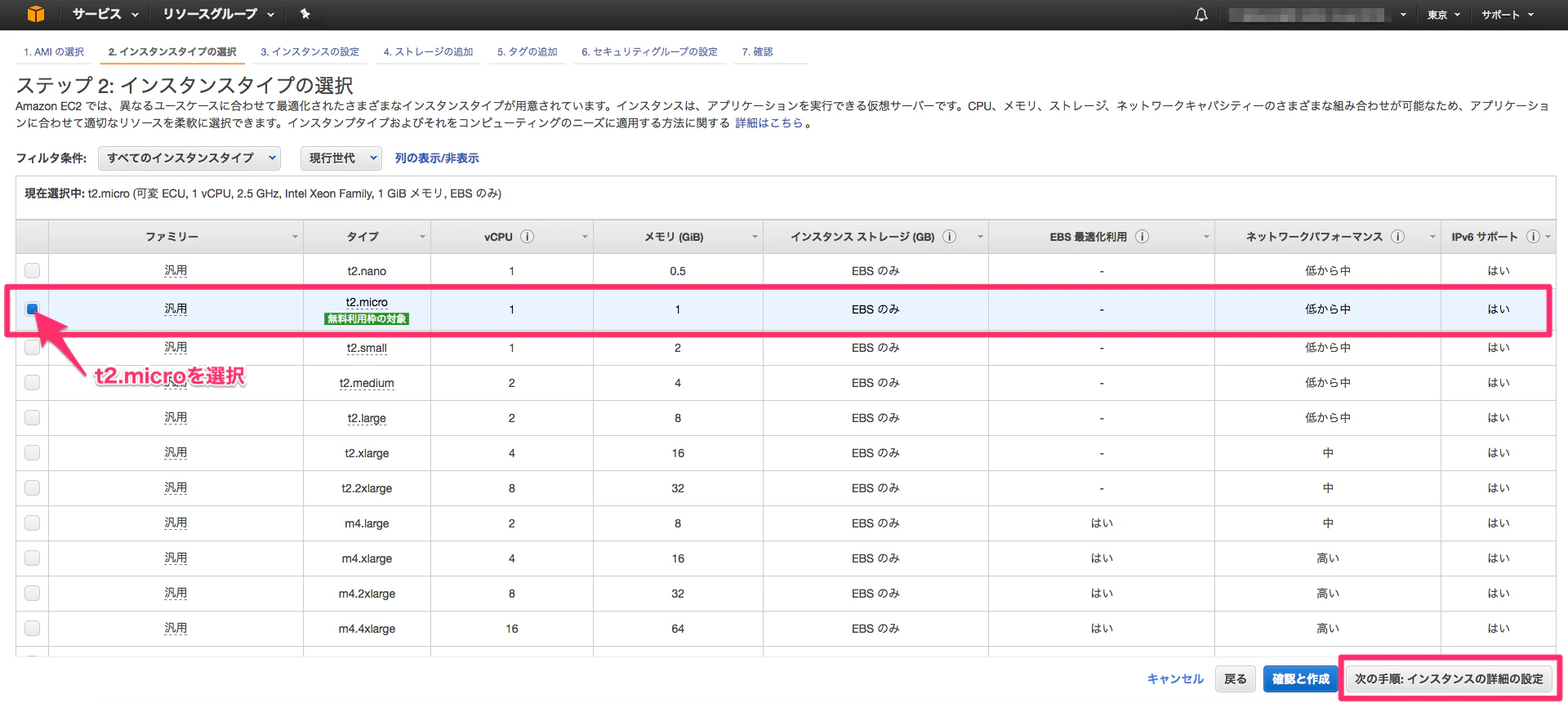The image size is (1568, 703).
Task: Click 次の手順: インスタンスの詳細の設定 button
Action: 1449,679
